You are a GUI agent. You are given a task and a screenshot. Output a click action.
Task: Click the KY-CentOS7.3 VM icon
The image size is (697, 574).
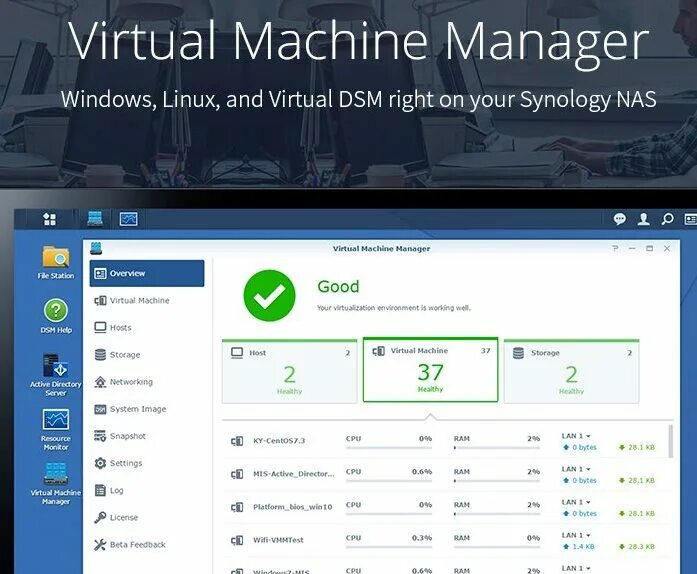click(x=237, y=441)
